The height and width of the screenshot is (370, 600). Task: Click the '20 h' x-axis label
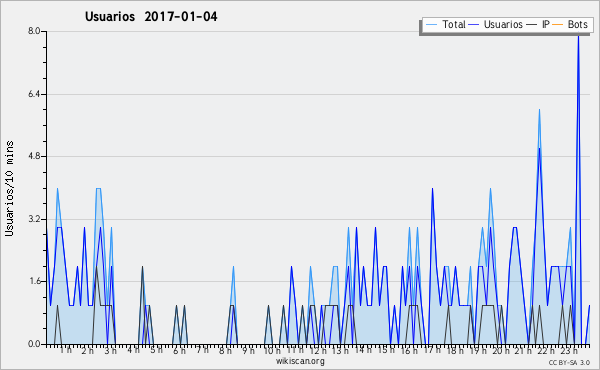(501, 350)
